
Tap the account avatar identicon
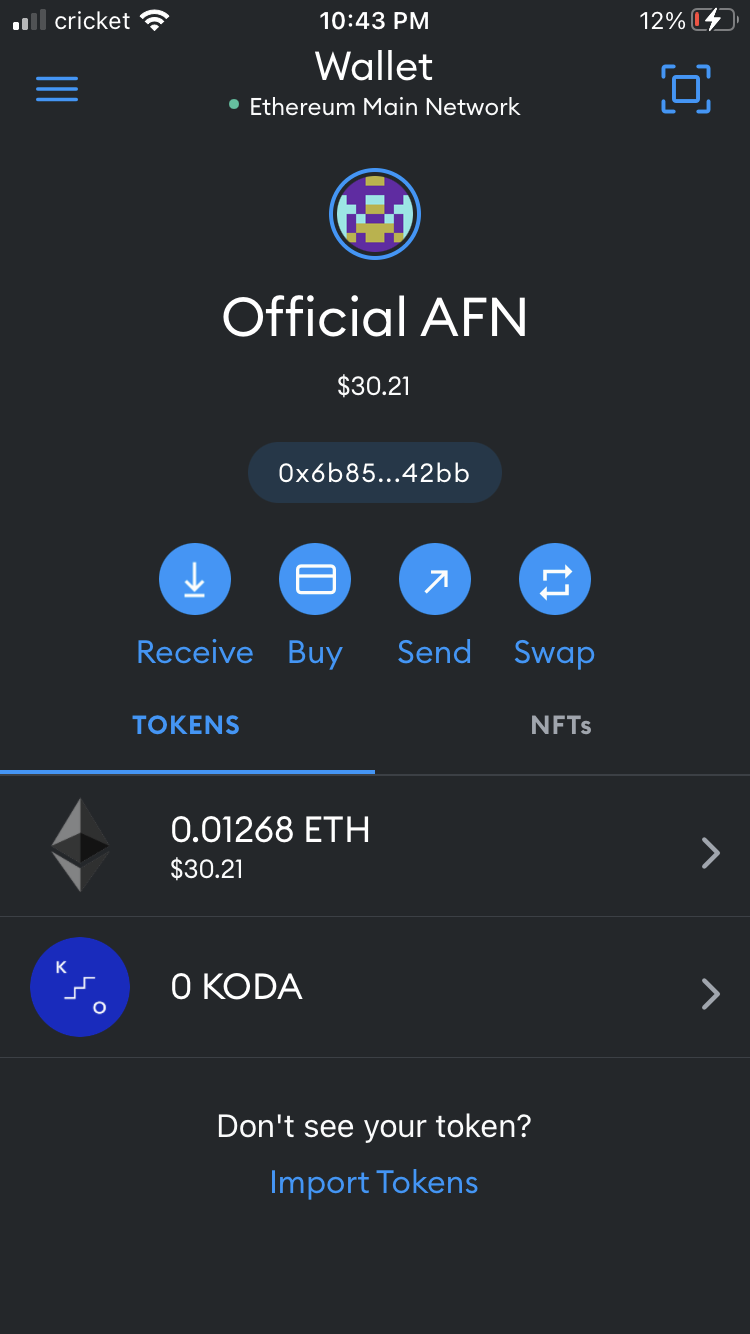click(x=375, y=214)
